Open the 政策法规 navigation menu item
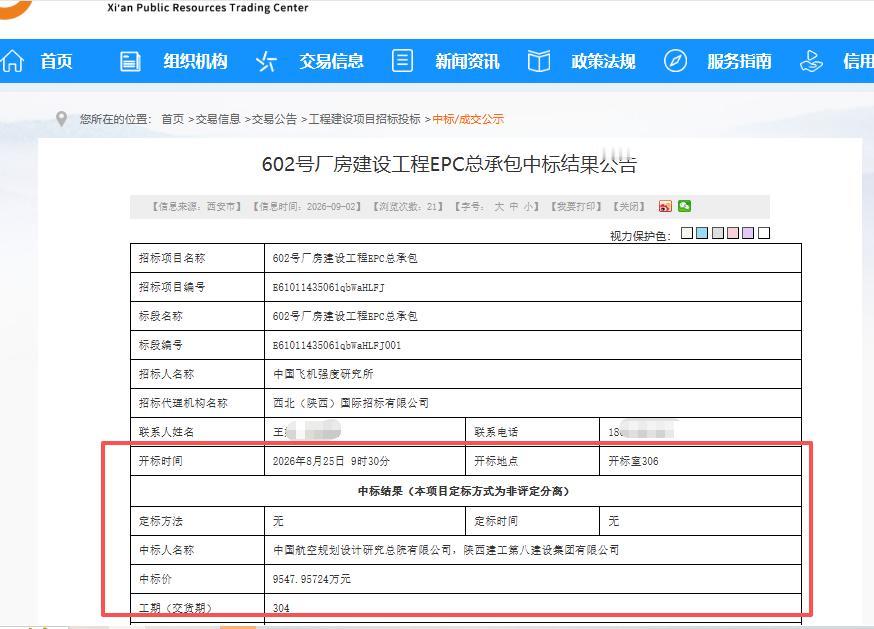The width and height of the screenshot is (874, 629). click(x=603, y=61)
